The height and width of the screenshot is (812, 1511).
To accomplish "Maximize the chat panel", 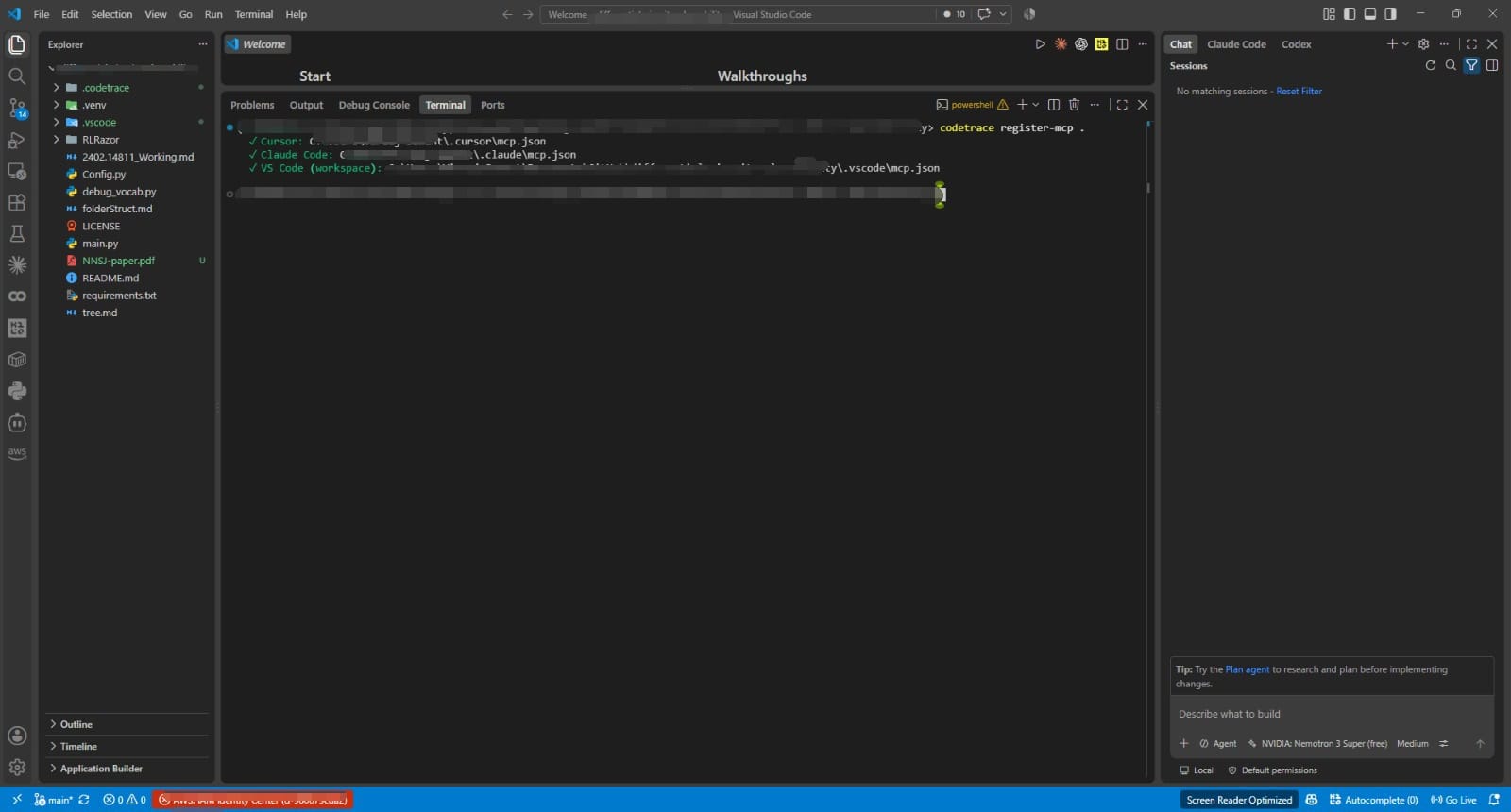I will pyautogui.click(x=1471, y=44).
